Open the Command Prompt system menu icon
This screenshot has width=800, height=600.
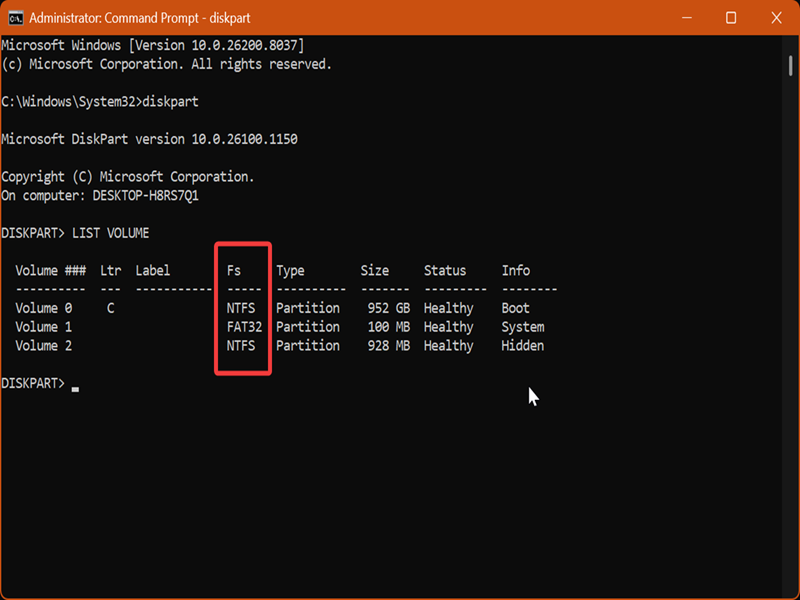pos(16,18)
